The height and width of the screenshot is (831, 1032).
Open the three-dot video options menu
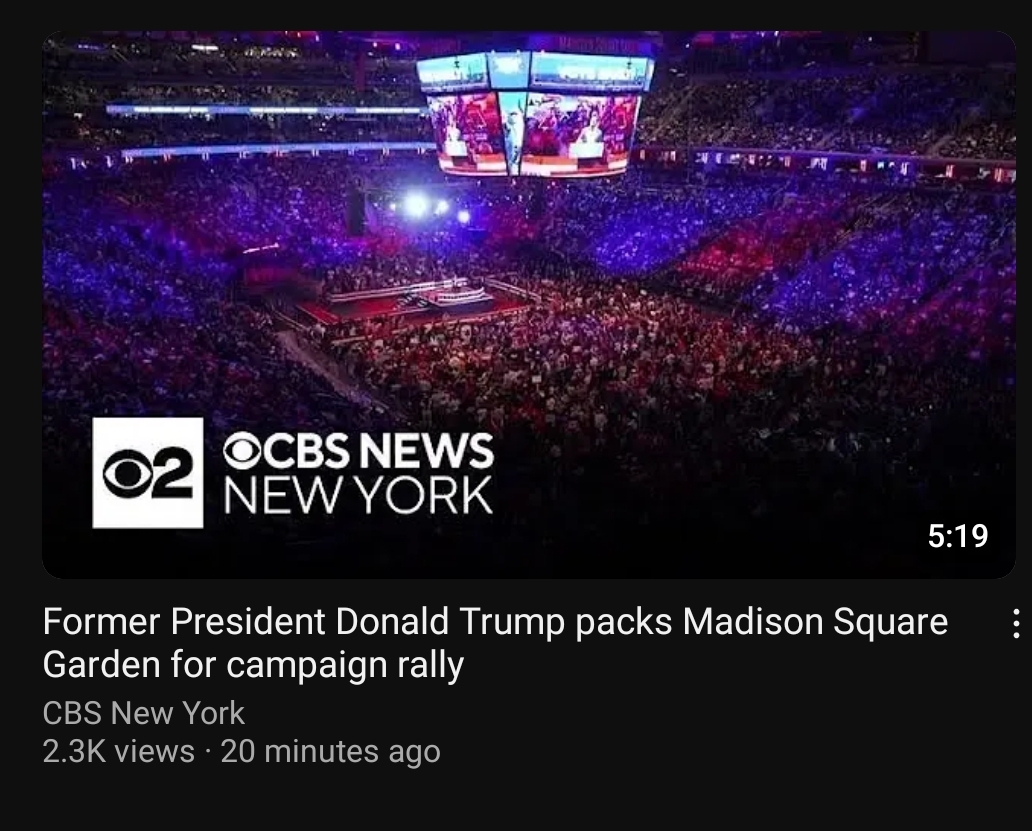click(1016, 622)
